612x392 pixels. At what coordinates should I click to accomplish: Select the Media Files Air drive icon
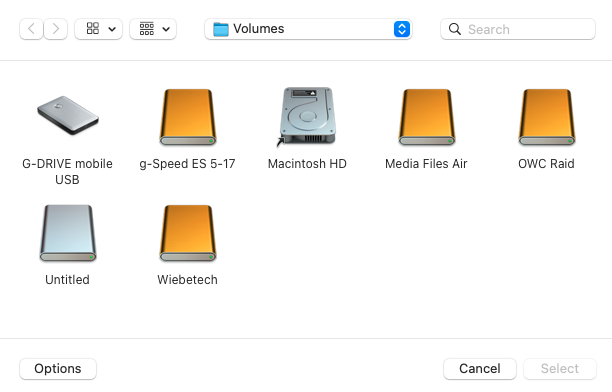(427, 117)
